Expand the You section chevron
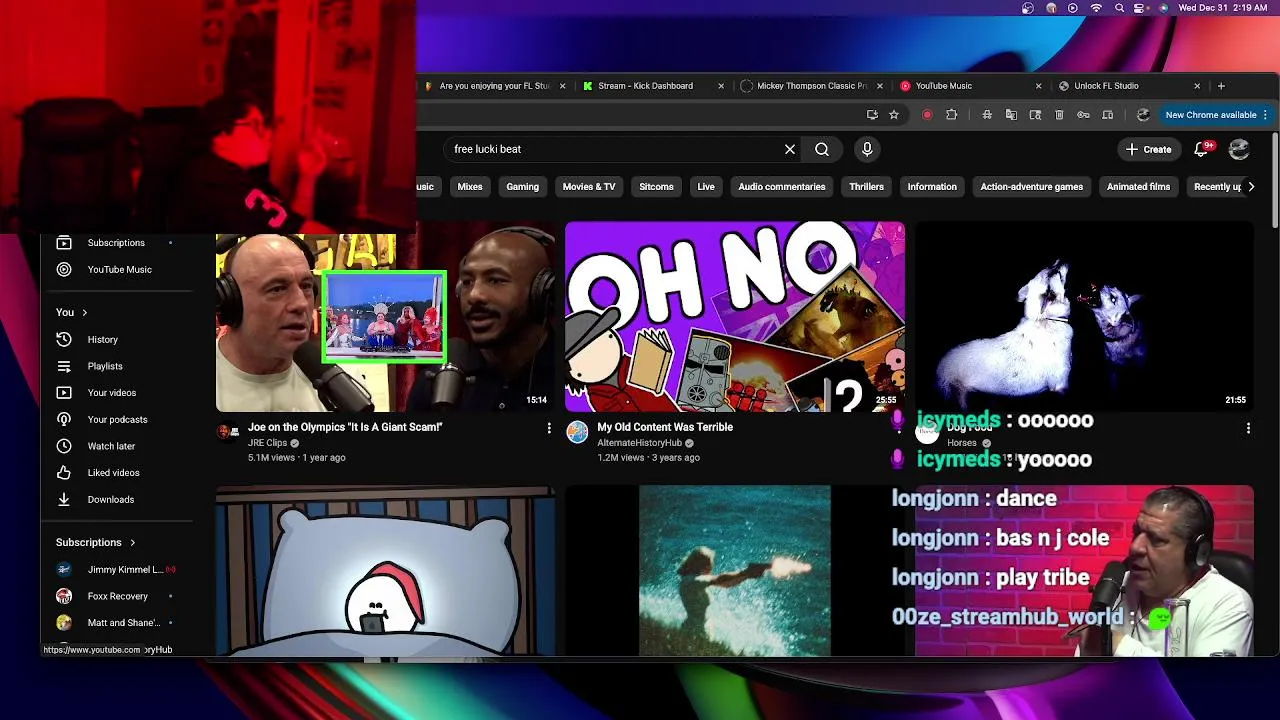 (x=85, y=313)
